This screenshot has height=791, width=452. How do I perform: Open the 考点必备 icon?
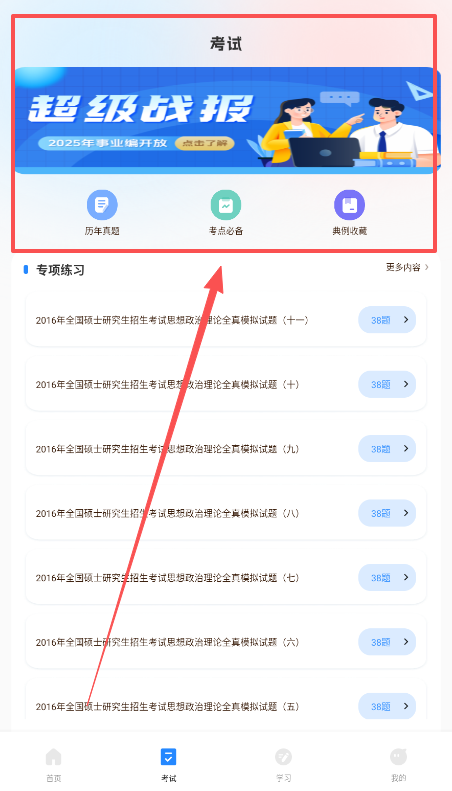tap(225, 205)
